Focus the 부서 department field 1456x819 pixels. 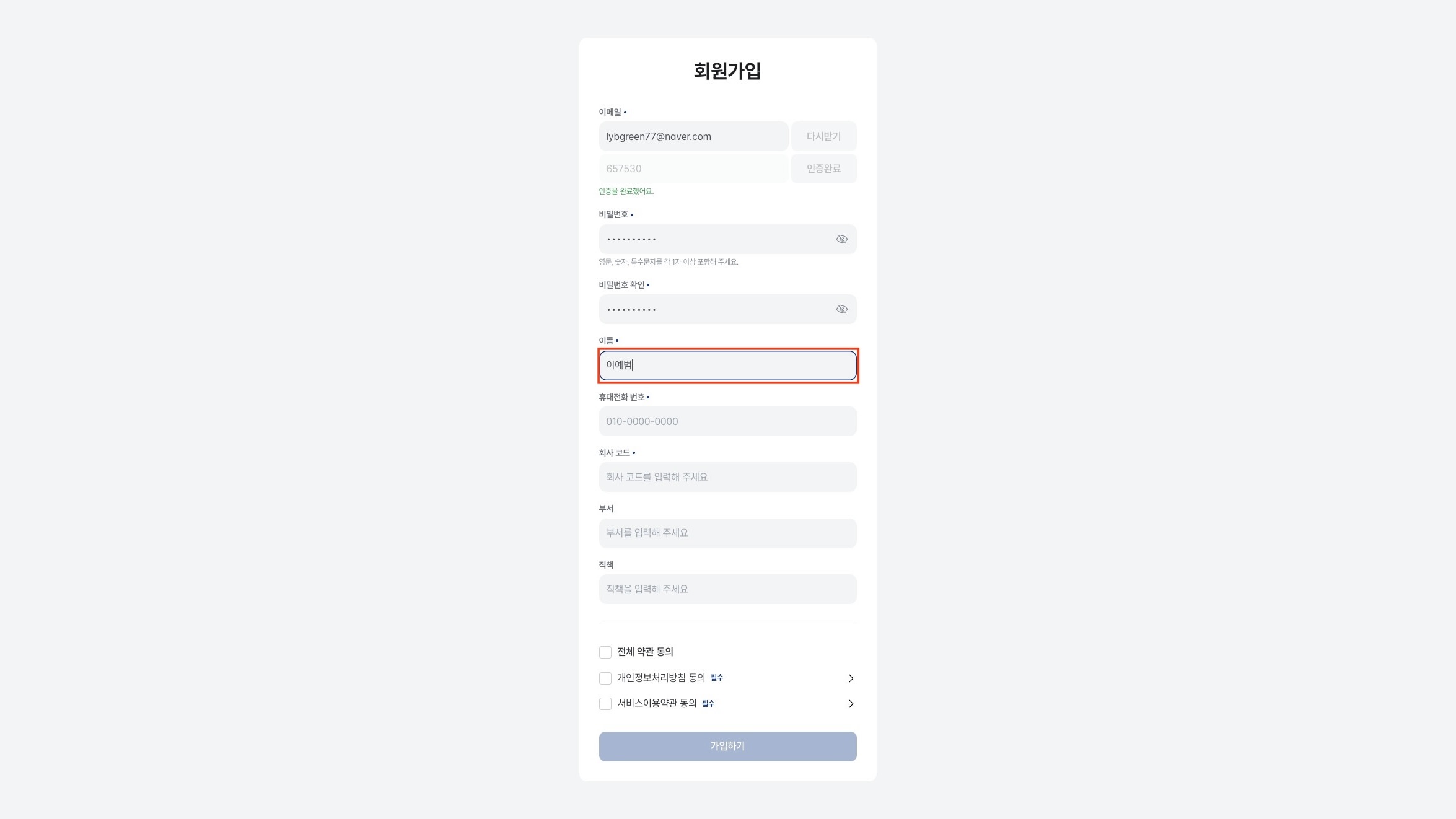[x=727, y=533]
